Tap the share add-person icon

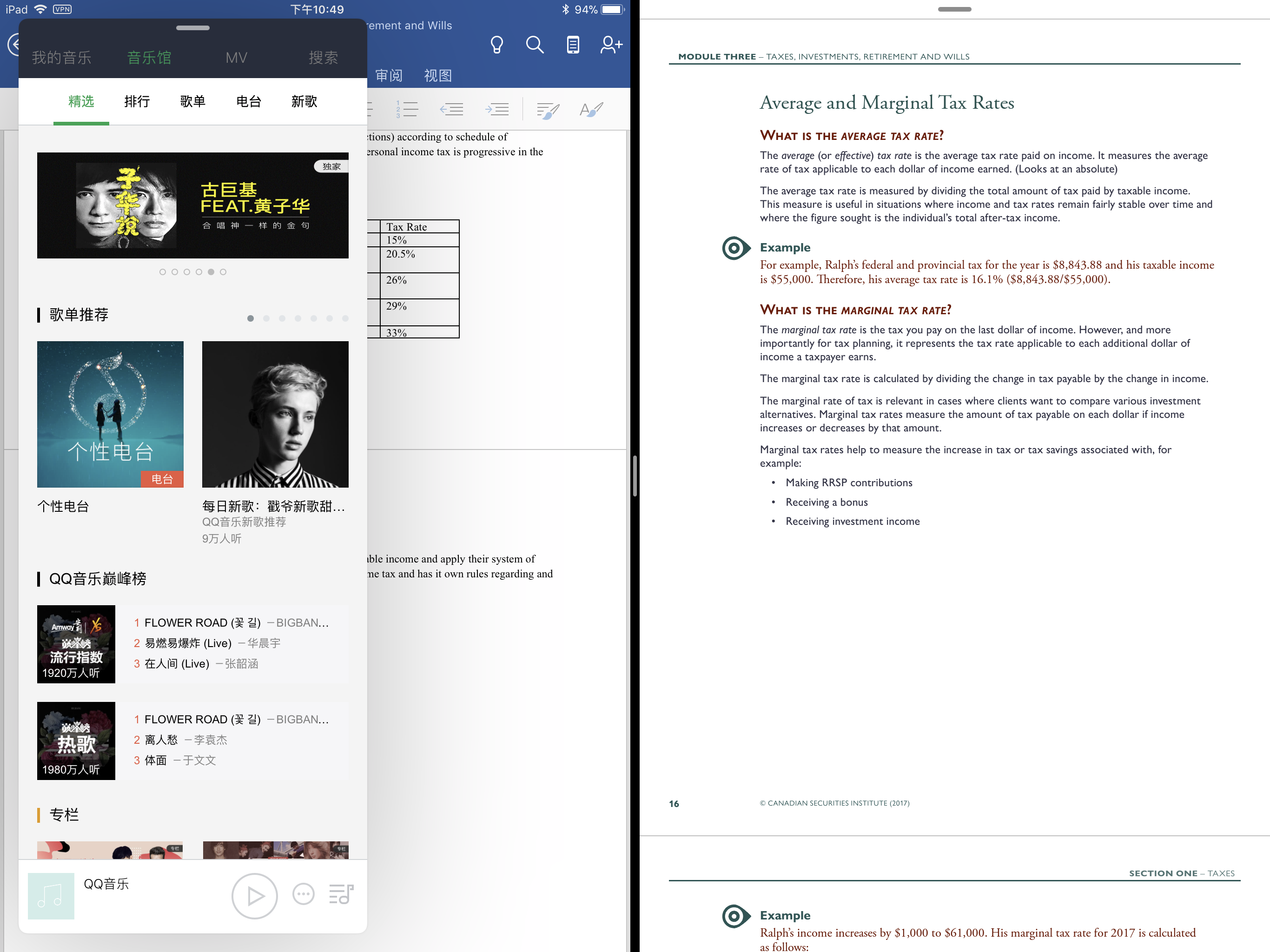[x=611, y=45]
